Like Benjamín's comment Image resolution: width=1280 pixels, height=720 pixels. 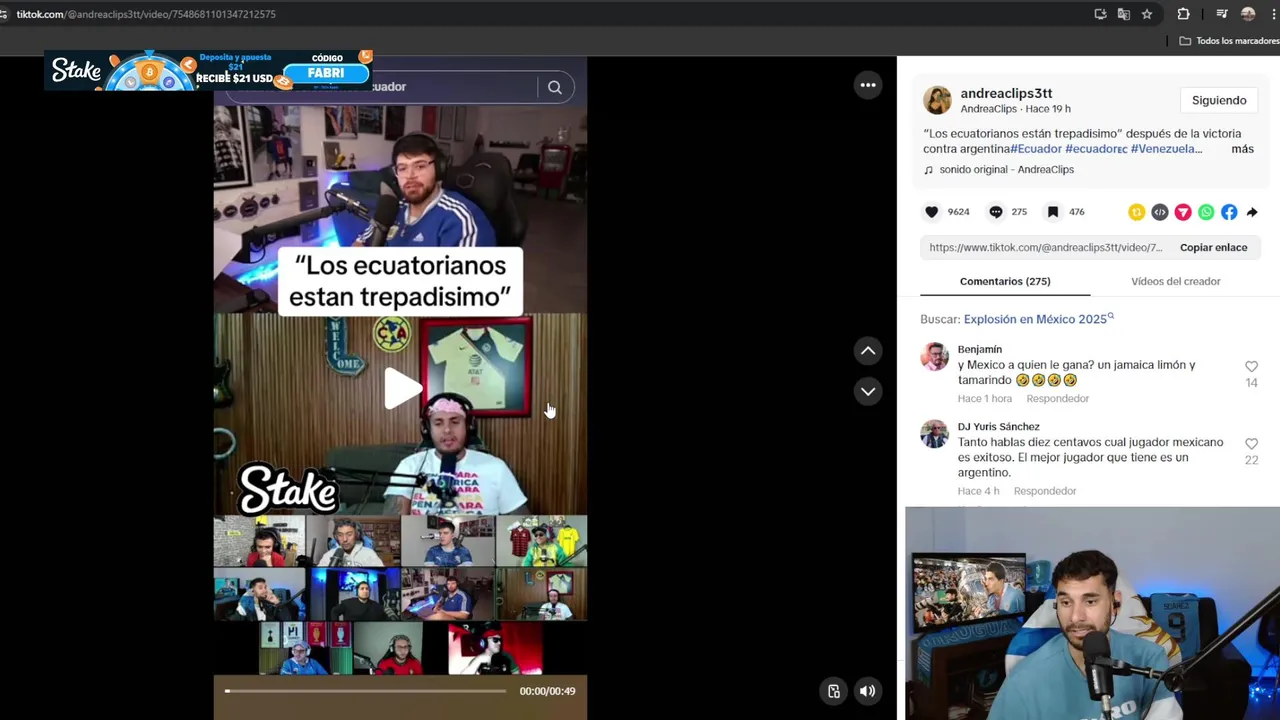[1251, 367]
